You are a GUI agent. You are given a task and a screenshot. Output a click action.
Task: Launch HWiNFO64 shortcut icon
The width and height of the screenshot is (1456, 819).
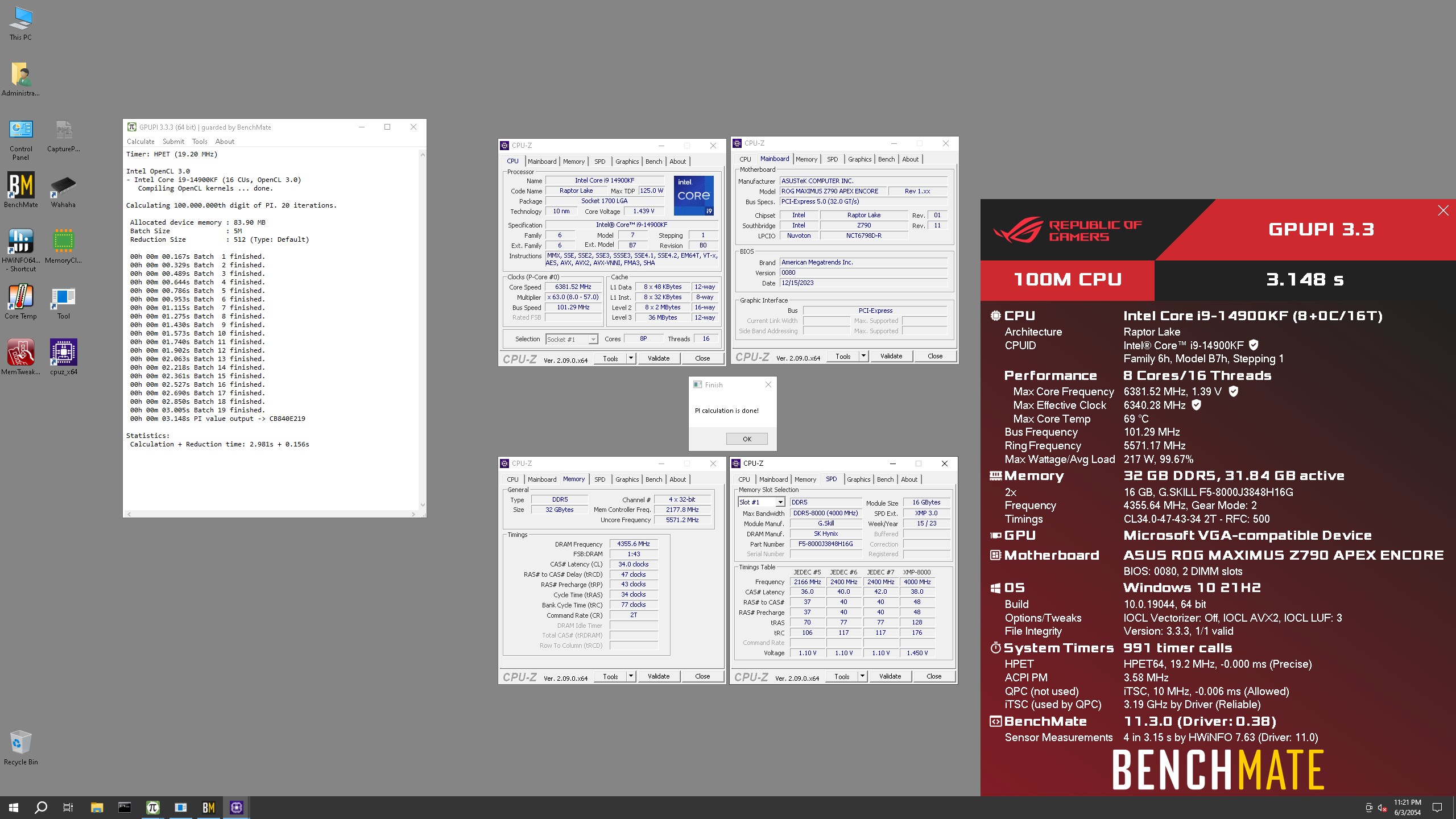pos(20,250)
